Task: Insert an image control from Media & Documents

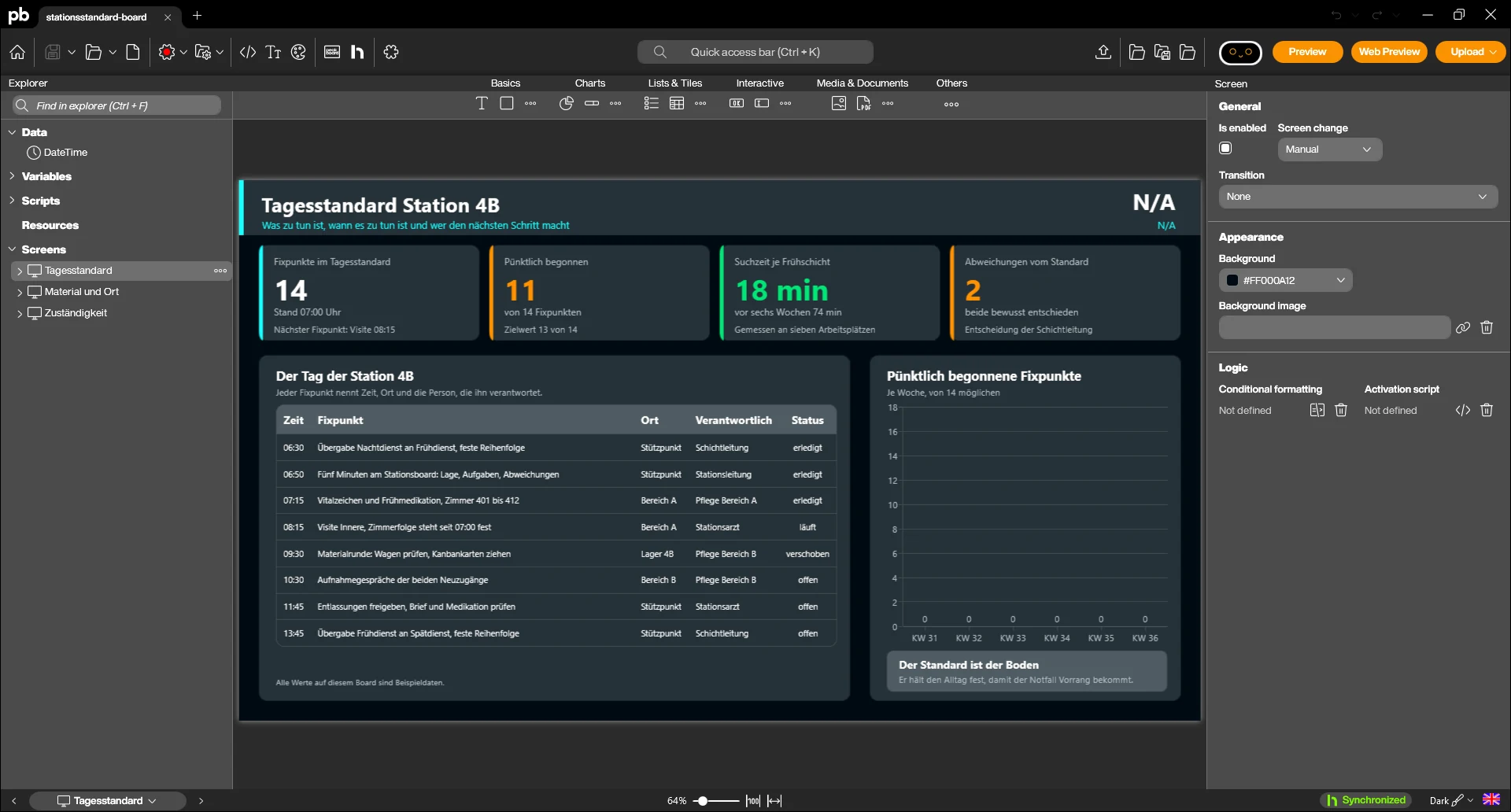Action: coord(839,103)
